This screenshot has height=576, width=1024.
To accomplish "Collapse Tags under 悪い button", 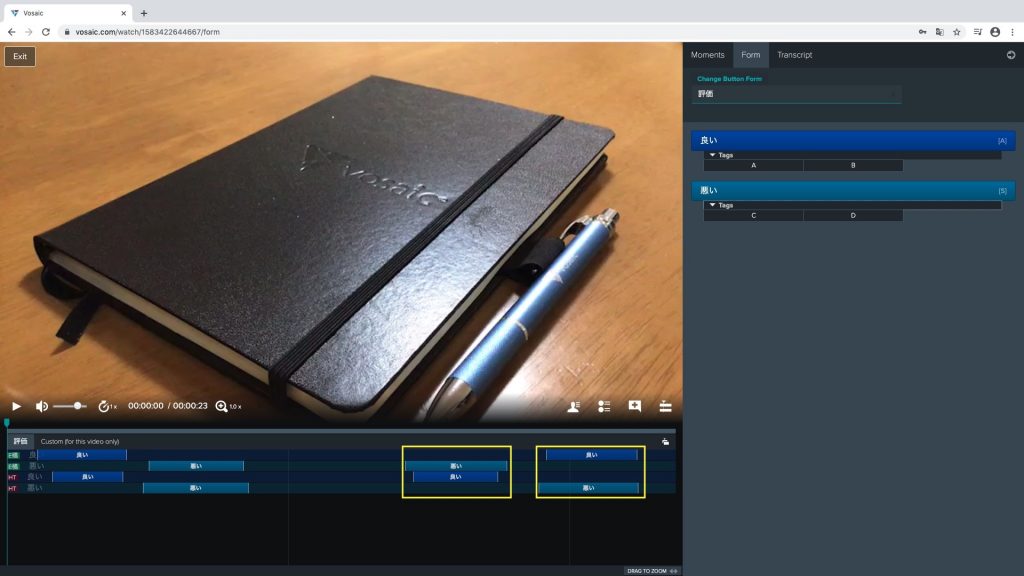I will coord(721,205).
